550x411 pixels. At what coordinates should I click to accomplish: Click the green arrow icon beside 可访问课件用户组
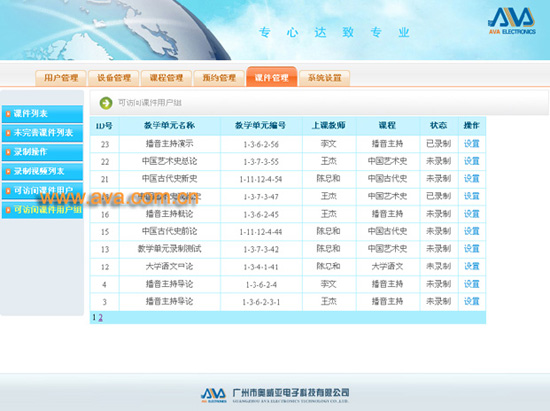point(106,103)
